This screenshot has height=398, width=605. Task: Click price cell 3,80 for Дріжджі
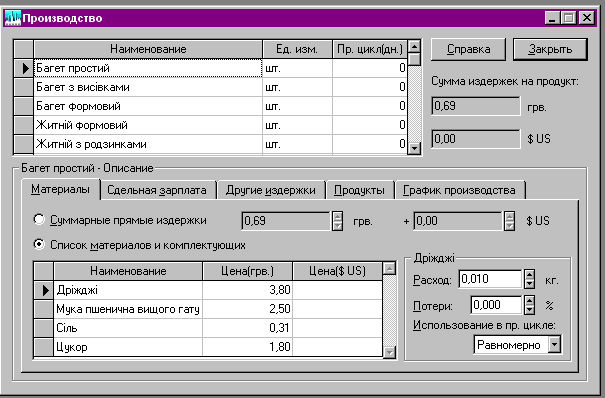(247, 290)
